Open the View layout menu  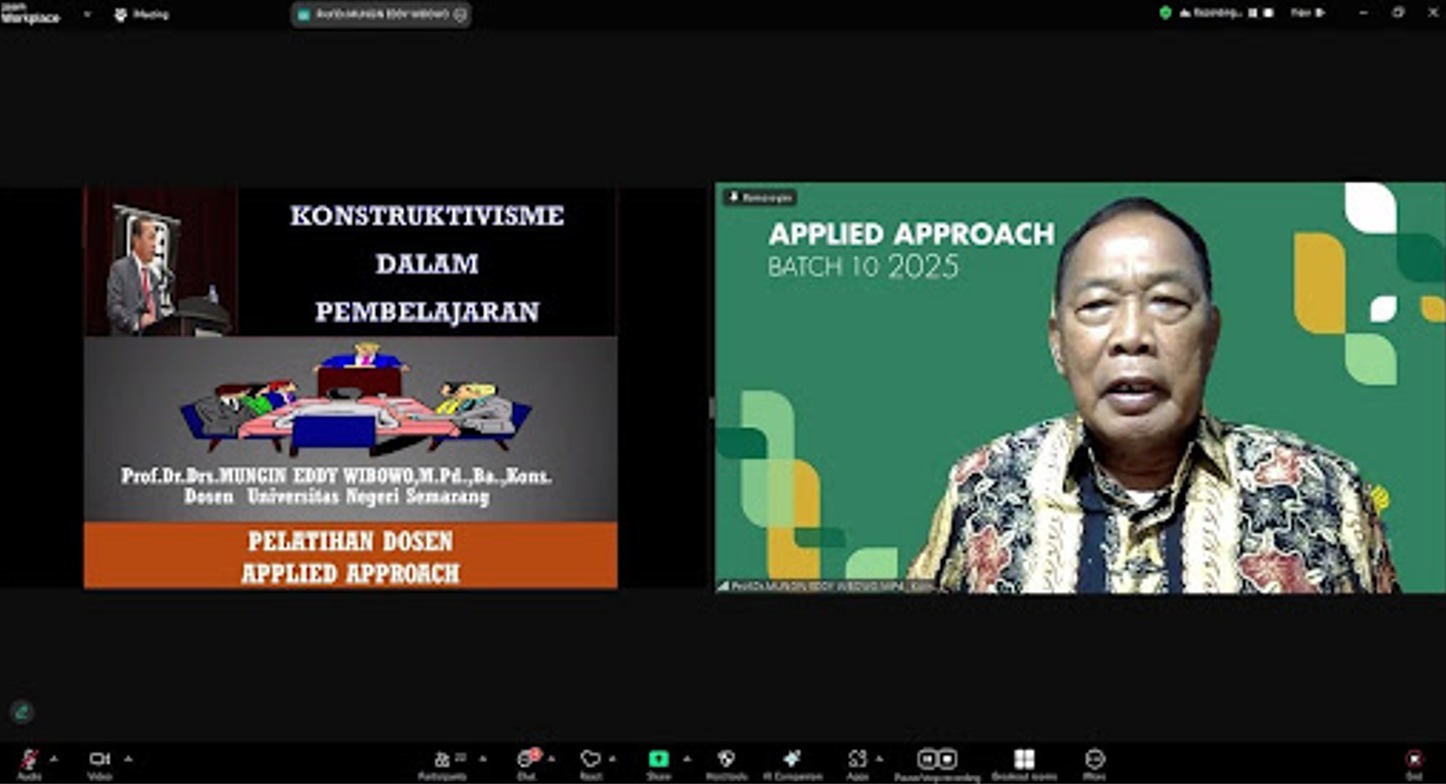tap(1307, 13)
